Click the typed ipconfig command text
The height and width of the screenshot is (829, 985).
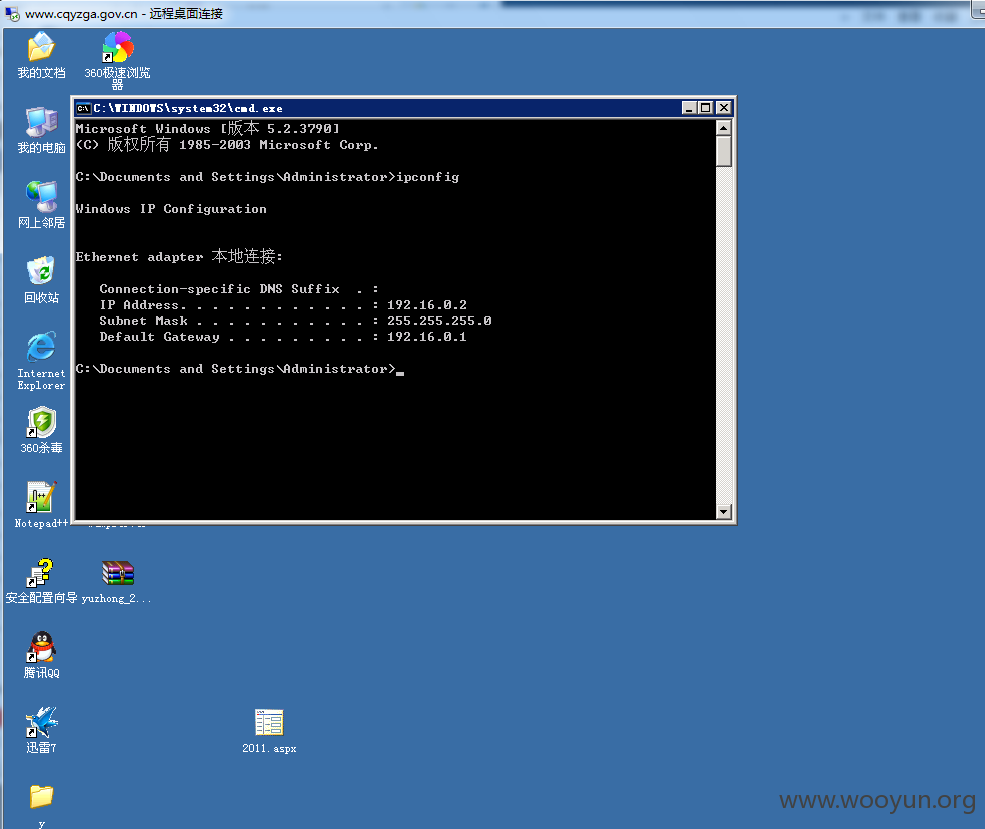point(428,177)
